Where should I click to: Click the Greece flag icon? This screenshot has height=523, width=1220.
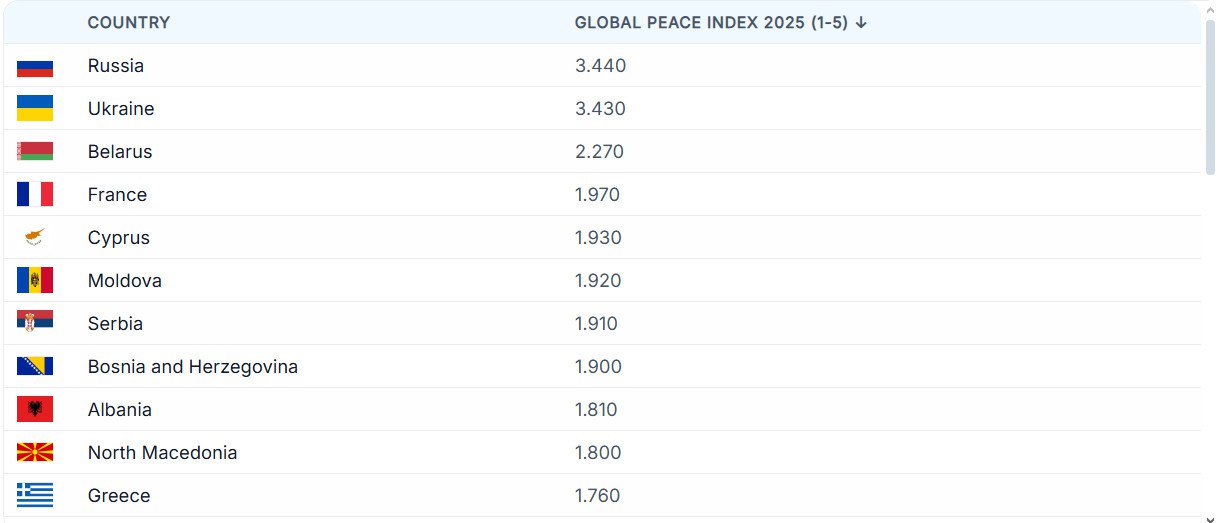click(35, 496)
